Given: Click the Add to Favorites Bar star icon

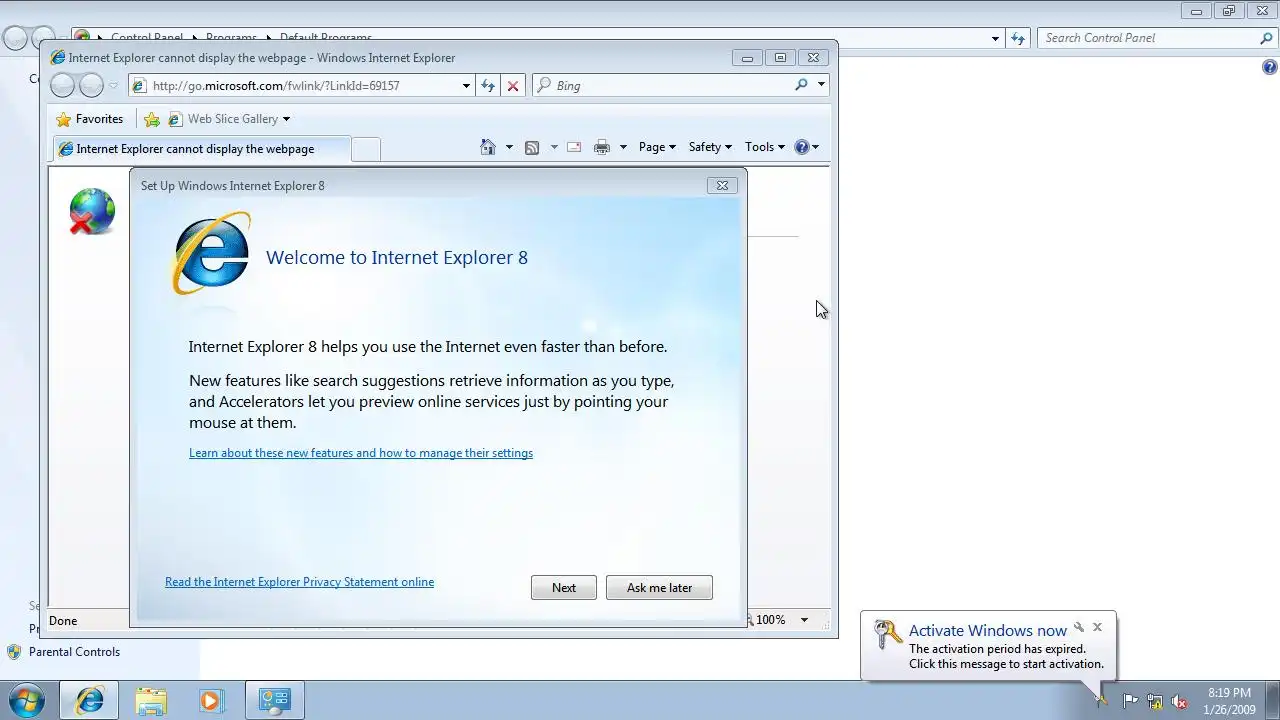Looking at the screenshot, I should point(152,119).
